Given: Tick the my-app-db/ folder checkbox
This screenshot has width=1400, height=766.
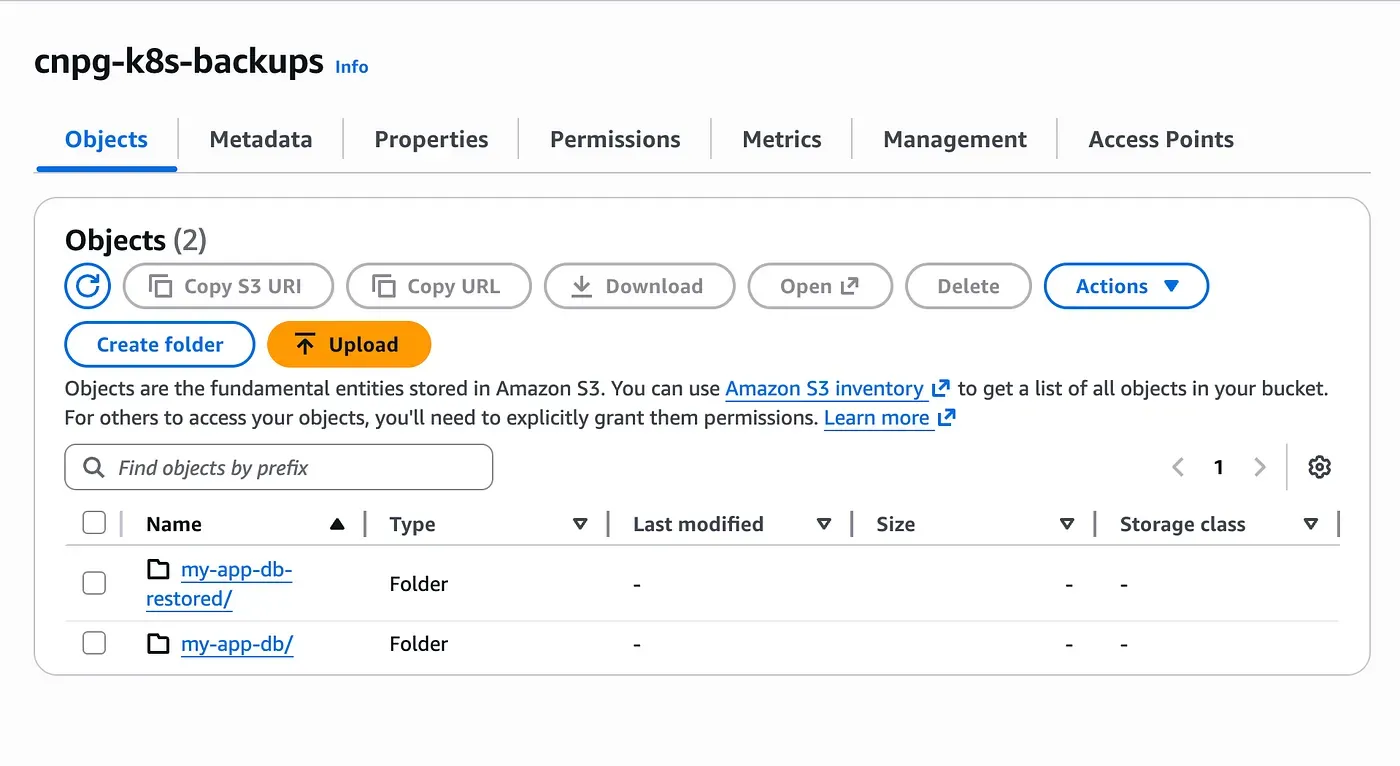Looking at the screenshot, I should point(94,643).
